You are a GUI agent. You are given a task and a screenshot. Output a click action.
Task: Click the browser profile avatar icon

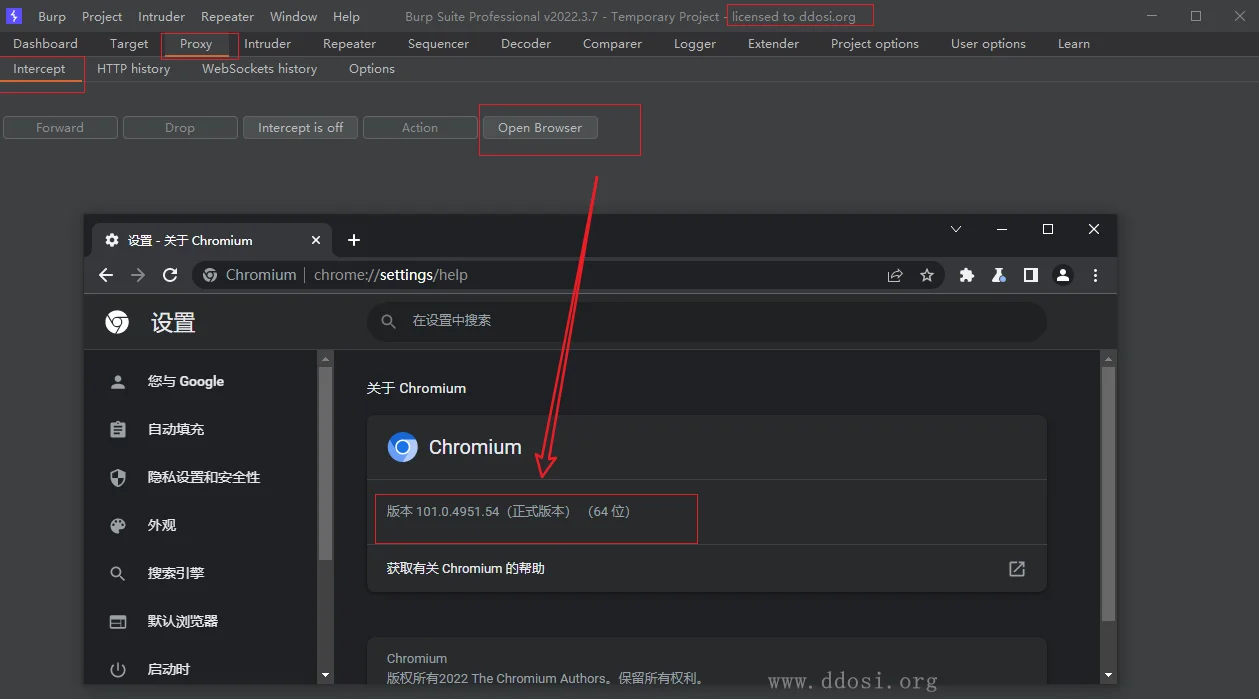click(x=1063, y=275)
